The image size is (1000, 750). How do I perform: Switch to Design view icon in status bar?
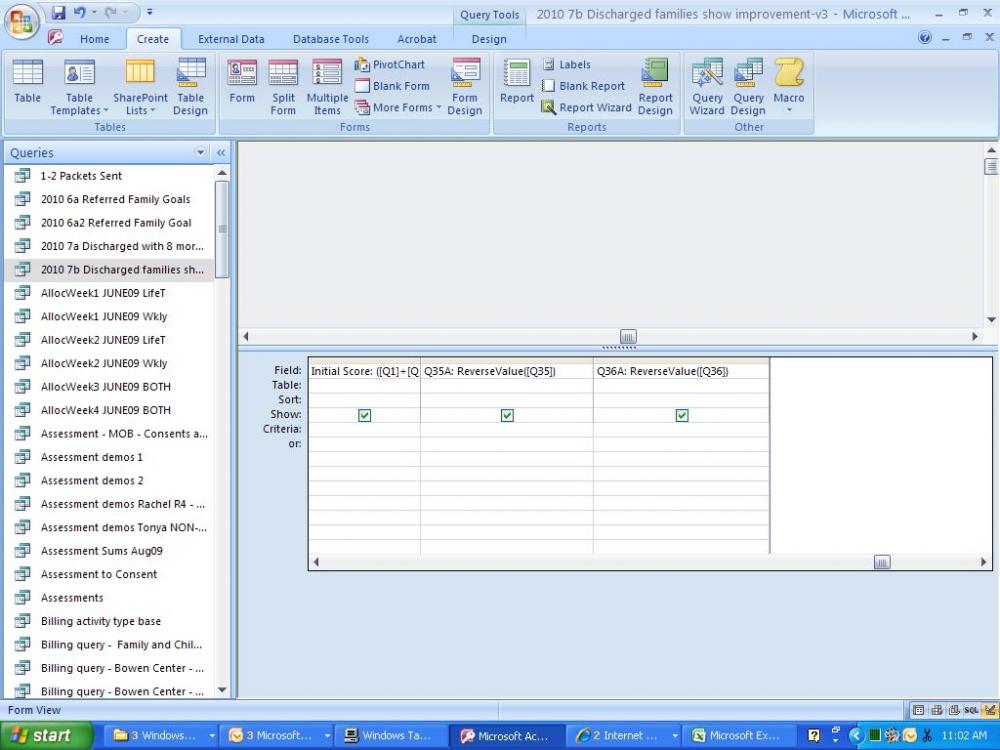click(990, 710)
